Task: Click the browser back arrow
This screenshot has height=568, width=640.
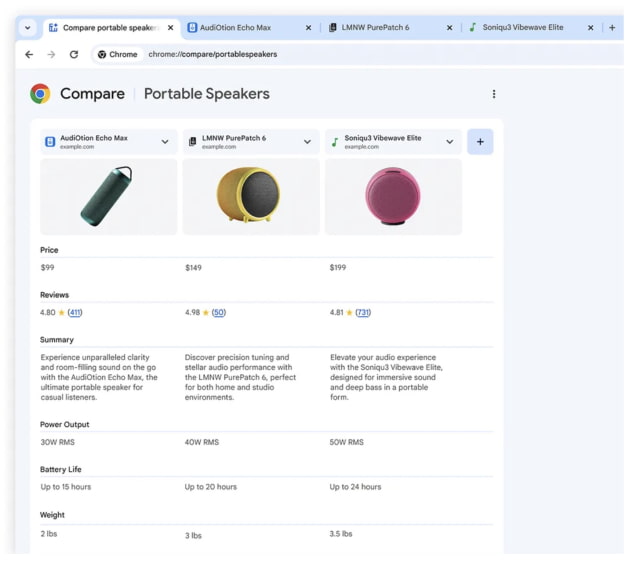Action: [x=29, y=54]
